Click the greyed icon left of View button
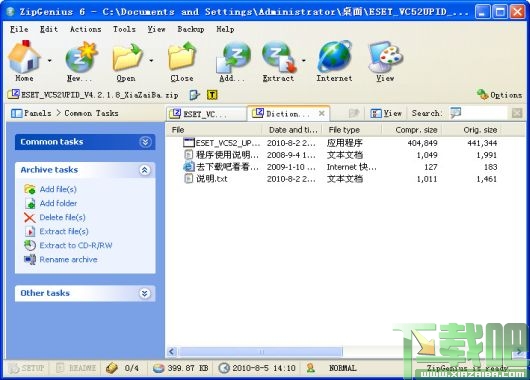This screenshot has height=380, width=530. pos(354,113)
